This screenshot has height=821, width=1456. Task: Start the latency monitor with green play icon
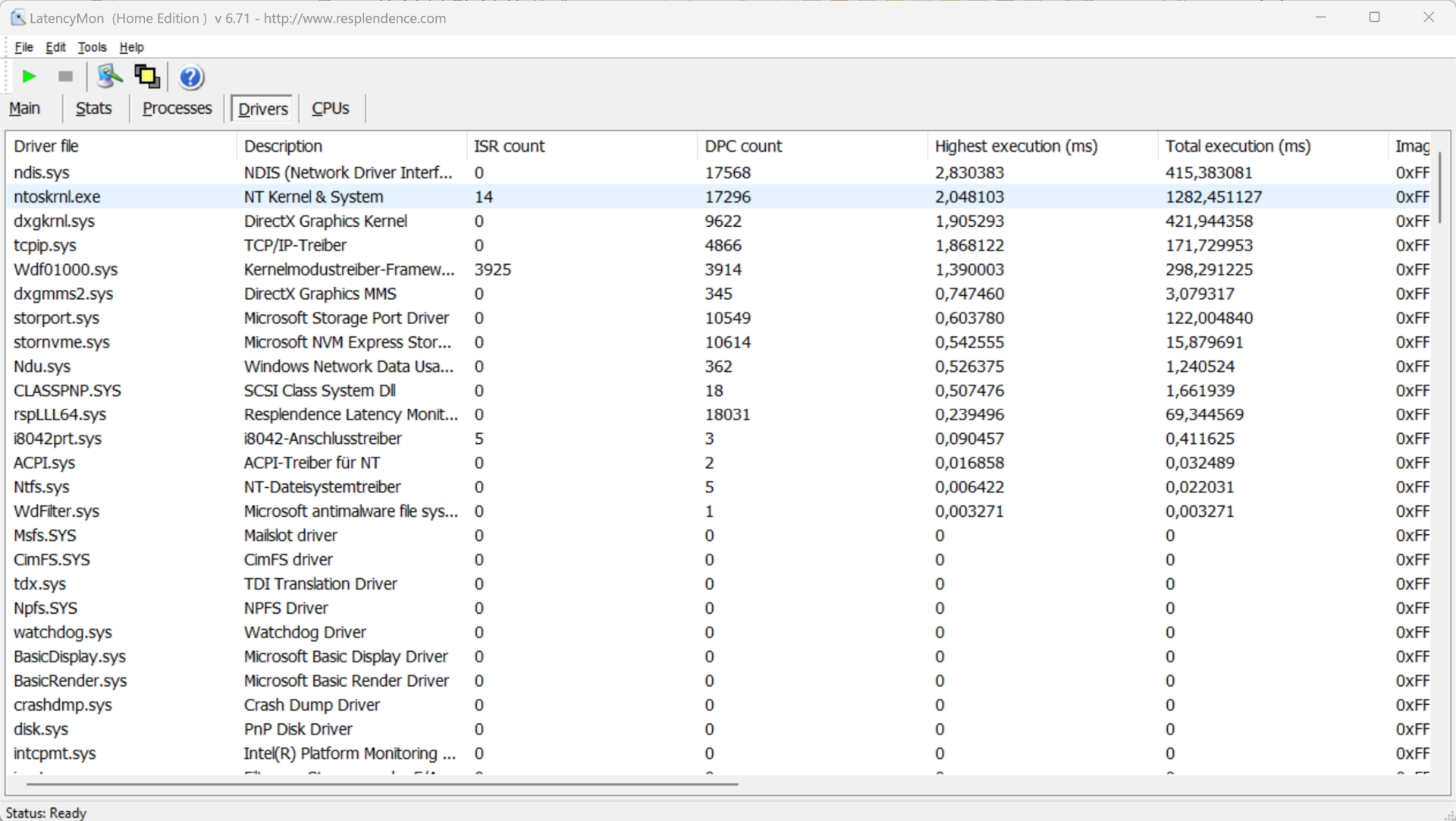30,77
